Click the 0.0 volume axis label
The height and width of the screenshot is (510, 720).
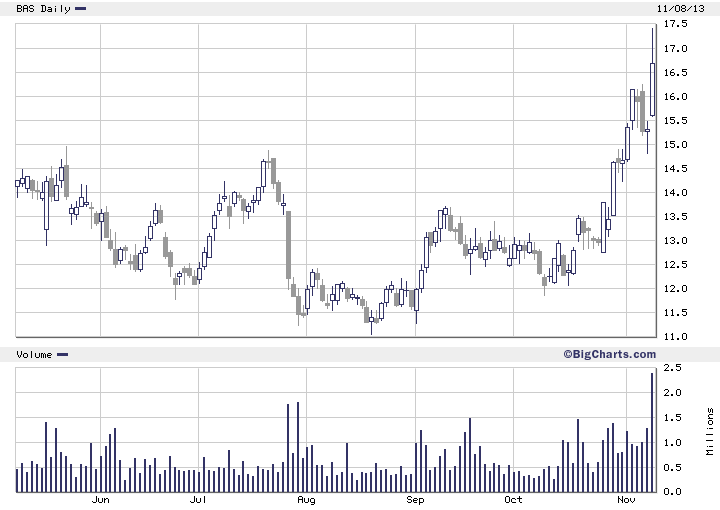pos(673,492)
